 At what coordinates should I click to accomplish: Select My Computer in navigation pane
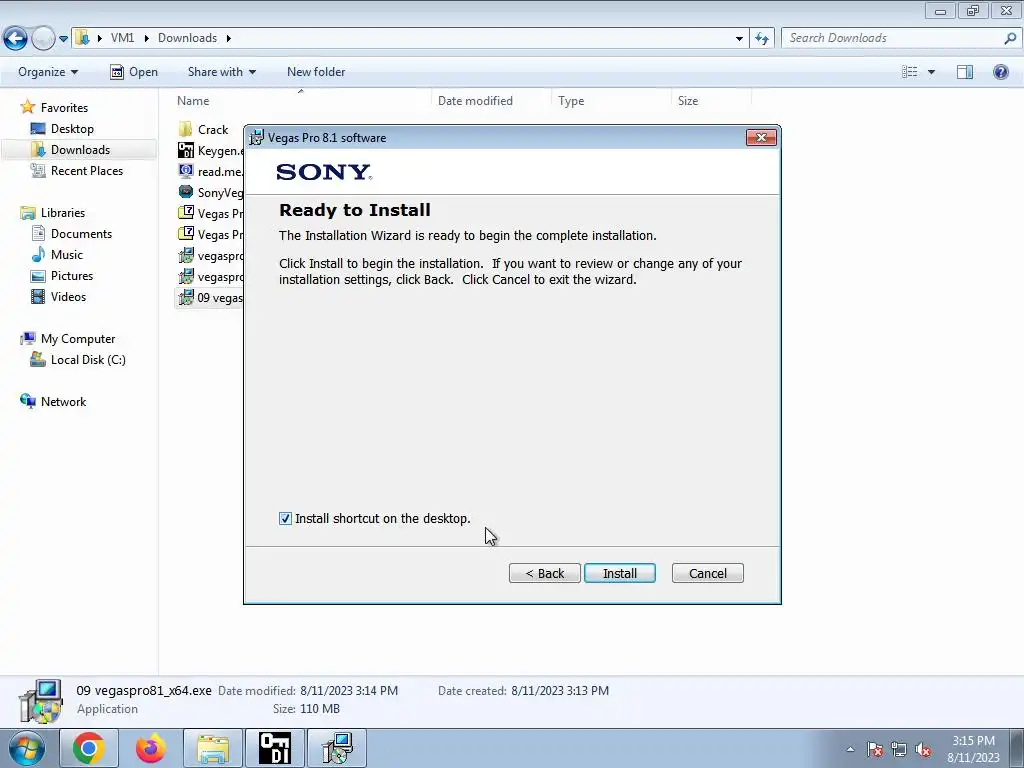tap(78, 339)
